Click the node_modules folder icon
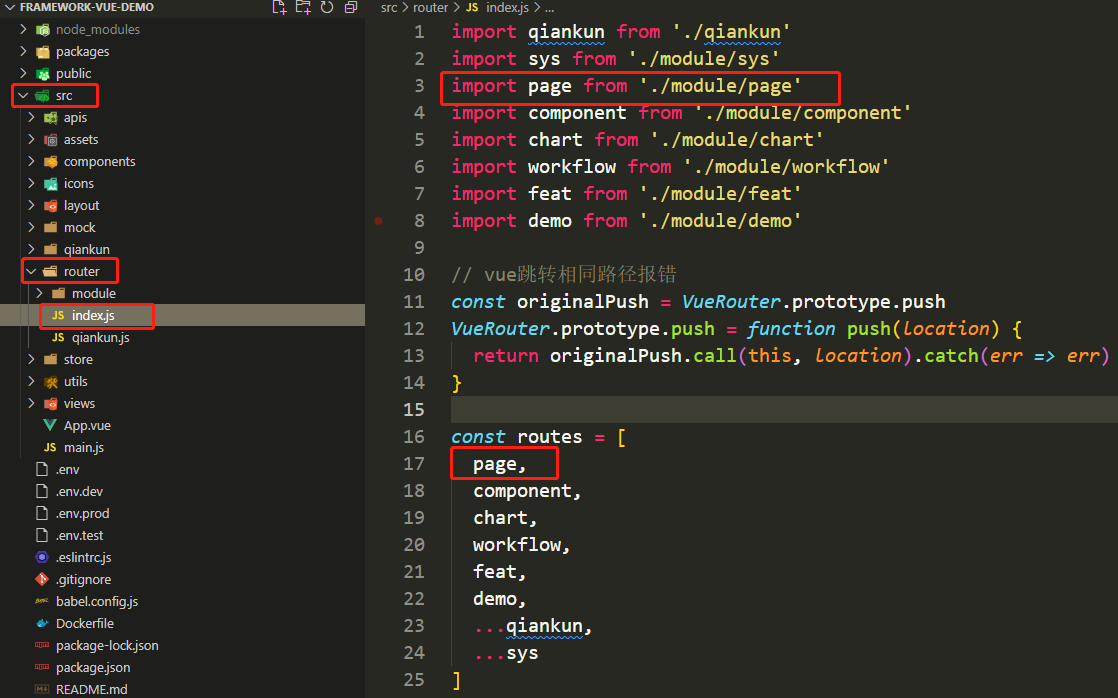The image size is (1118, 698). (x=43, y=30)
